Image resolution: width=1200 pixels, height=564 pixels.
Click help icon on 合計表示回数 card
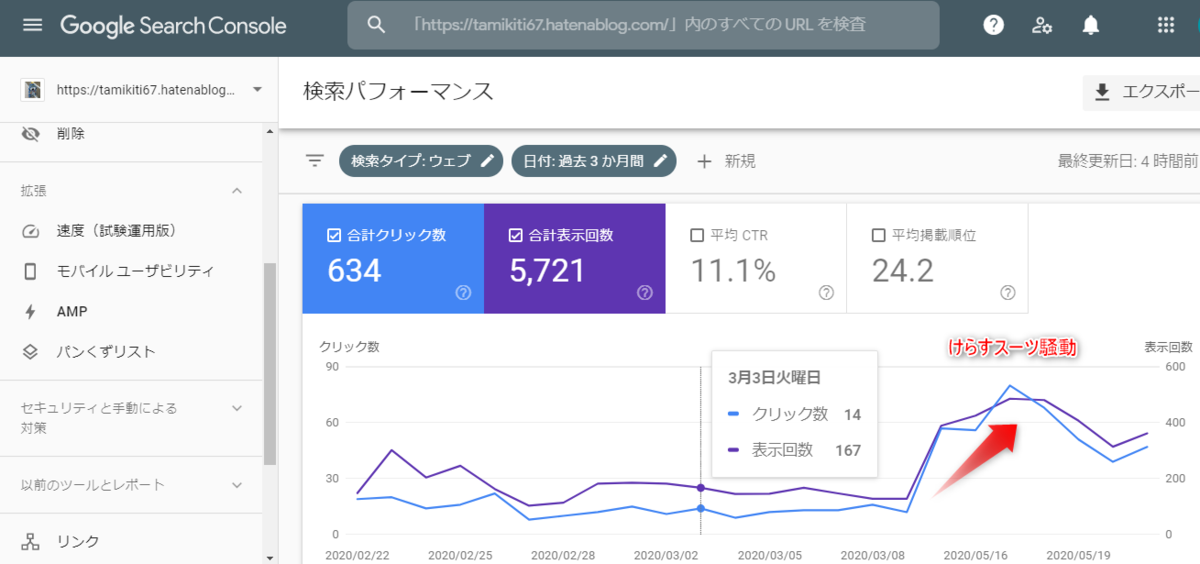coord(645,293)
